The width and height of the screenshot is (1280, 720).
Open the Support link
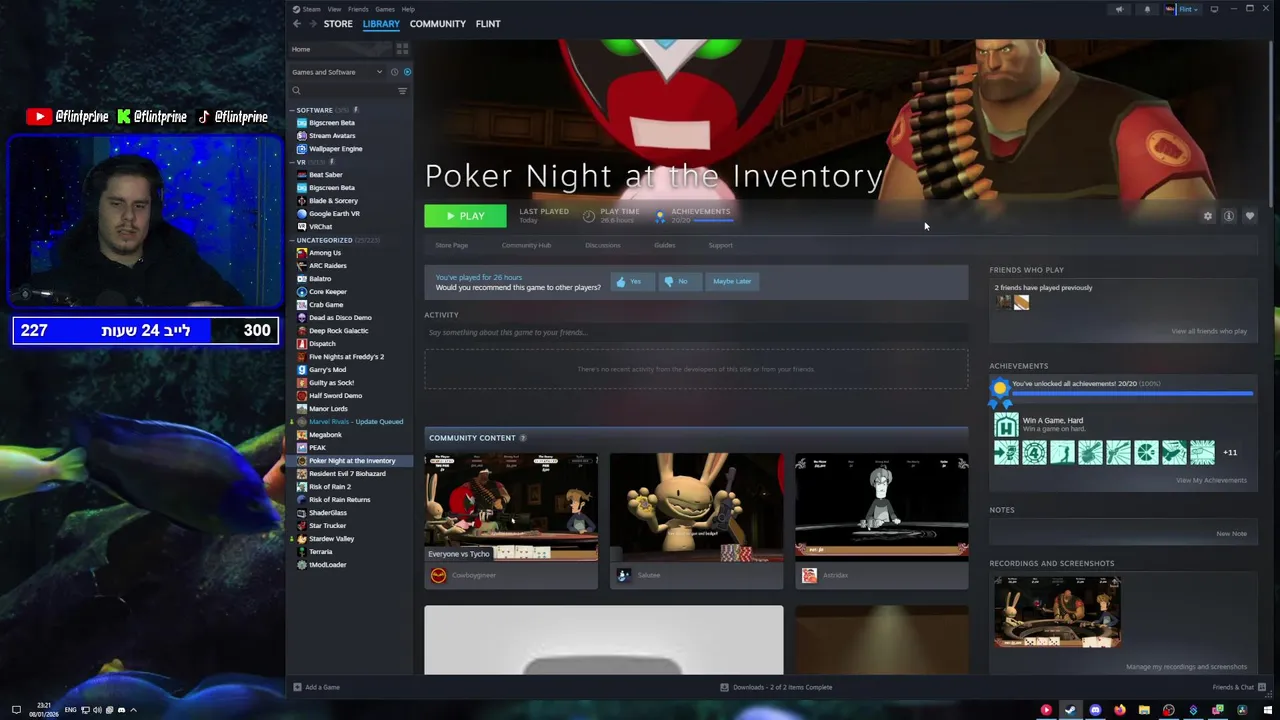coord(720,245)
